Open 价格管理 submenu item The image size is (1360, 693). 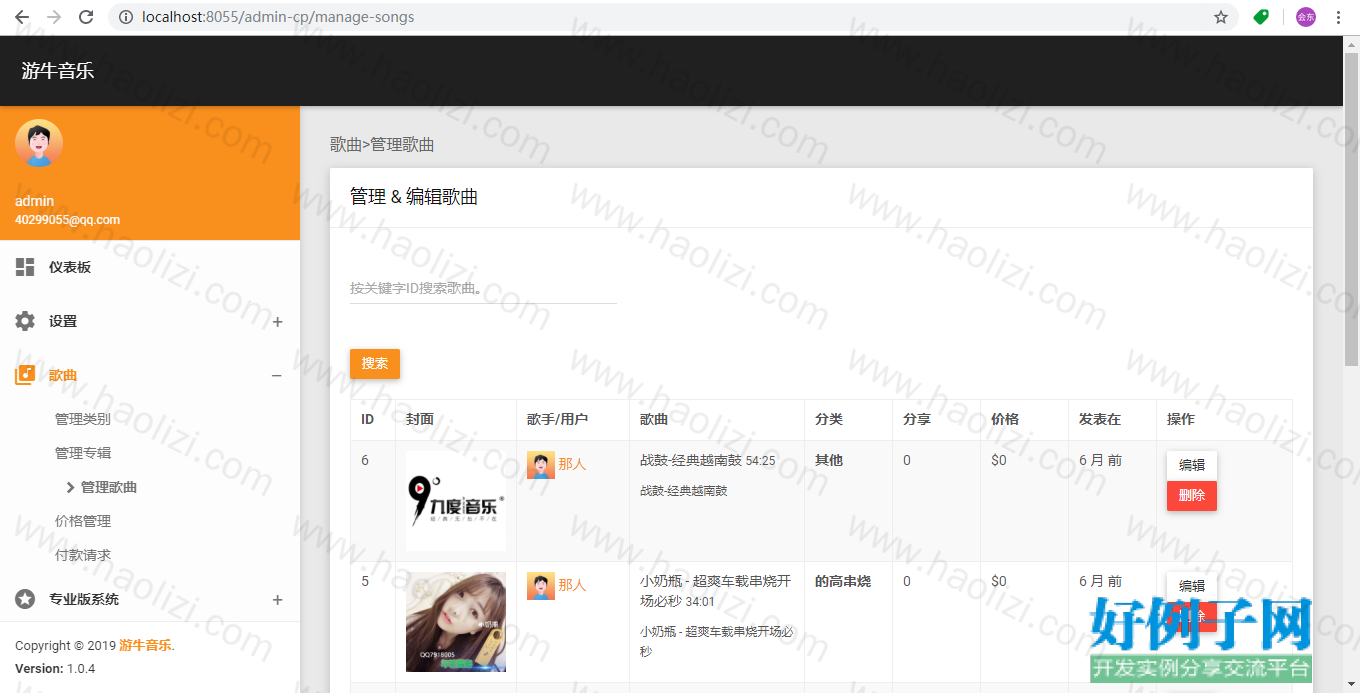[x=83, y=521]
